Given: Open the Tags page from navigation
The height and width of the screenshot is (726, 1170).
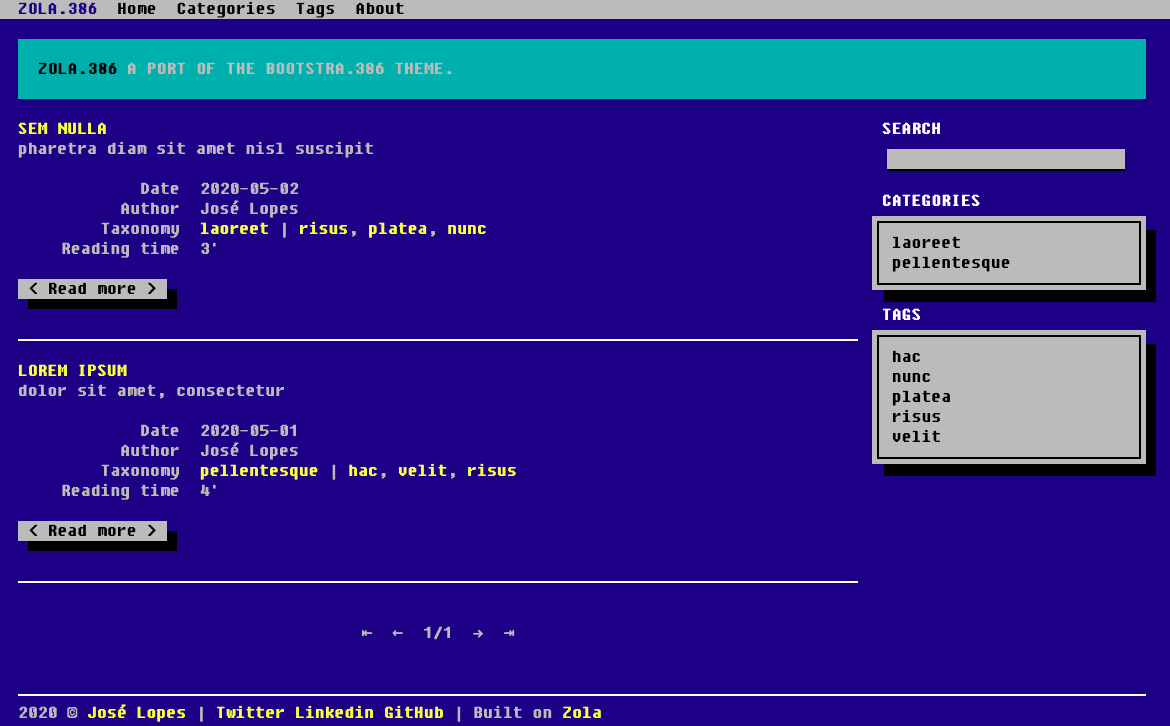Looking at the screenshot, I should click(x=315, y=8).
